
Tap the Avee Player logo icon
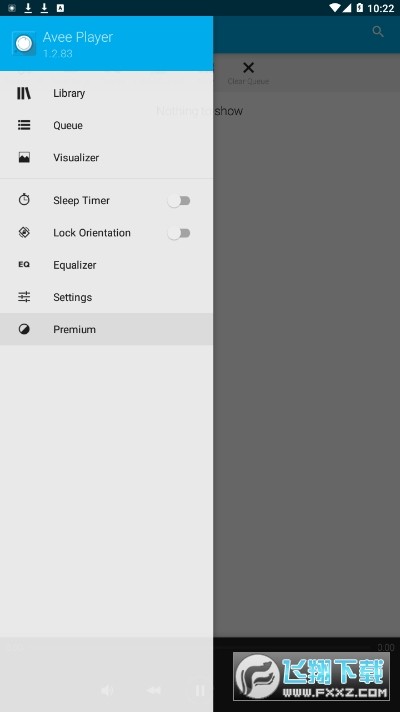tap(24, 44)
